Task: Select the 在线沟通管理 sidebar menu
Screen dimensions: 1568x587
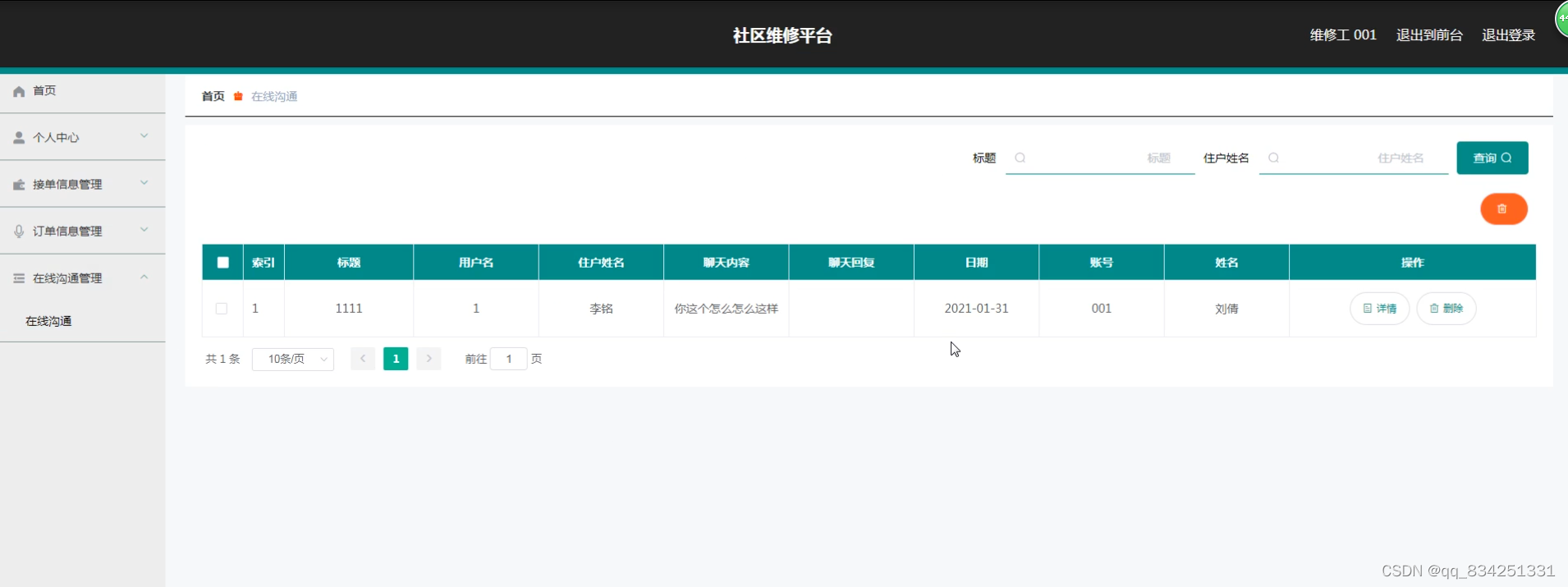Action: pos(82,278)
